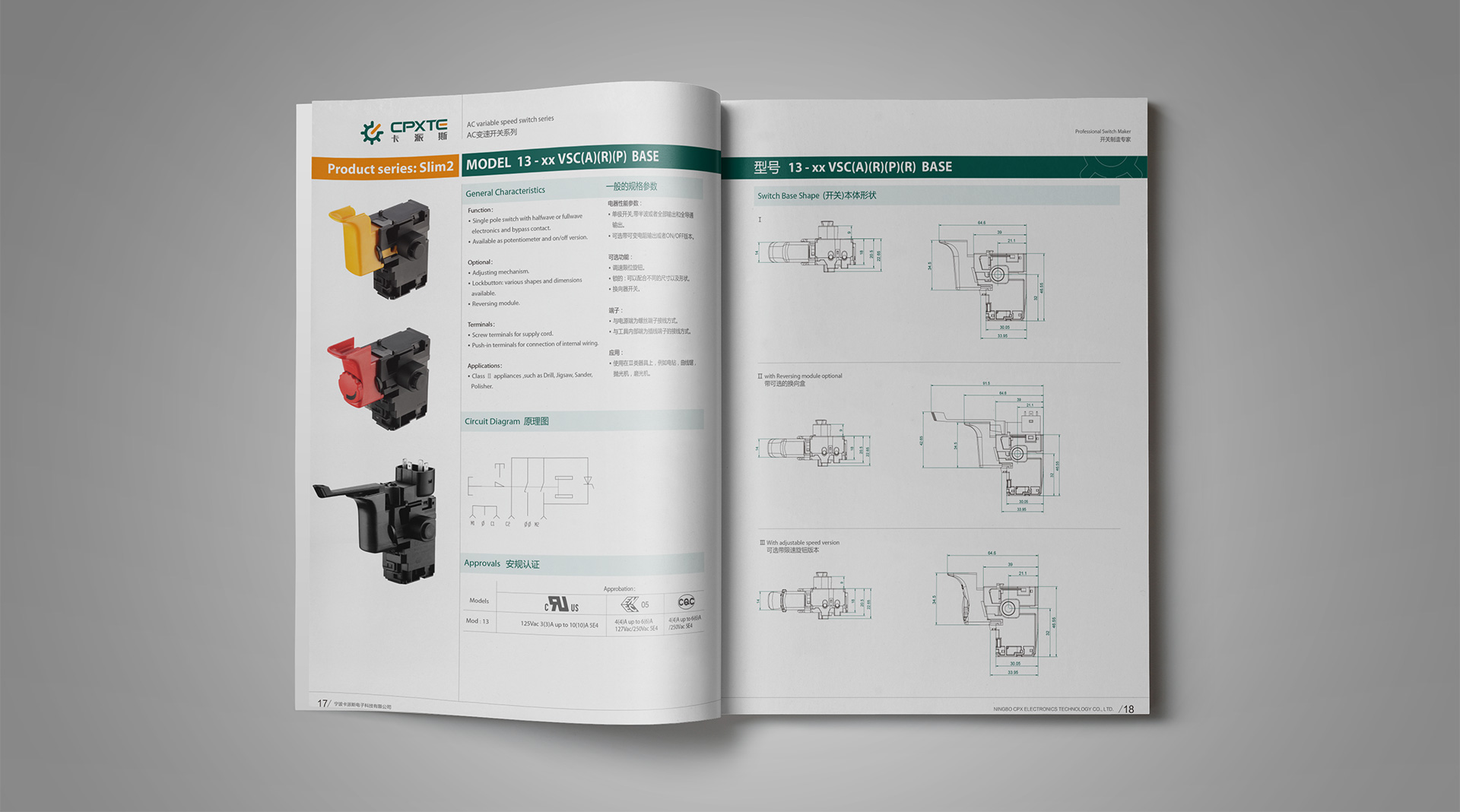Click the MODEL 13 - xx VSC(A)(R)(P) BASE header

562,160
